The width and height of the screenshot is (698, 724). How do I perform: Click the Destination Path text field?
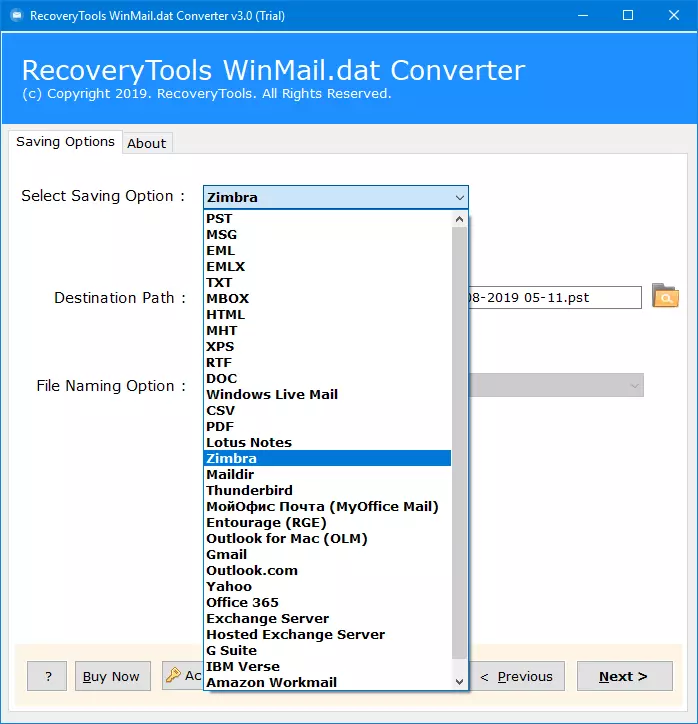(555, 297)
